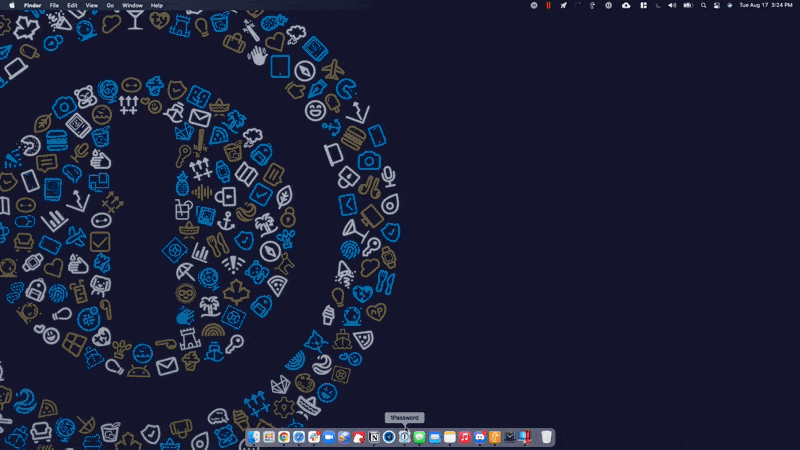Launch Zoom from the dock
The image size is (800, 450).
click(x=328, y=437)
